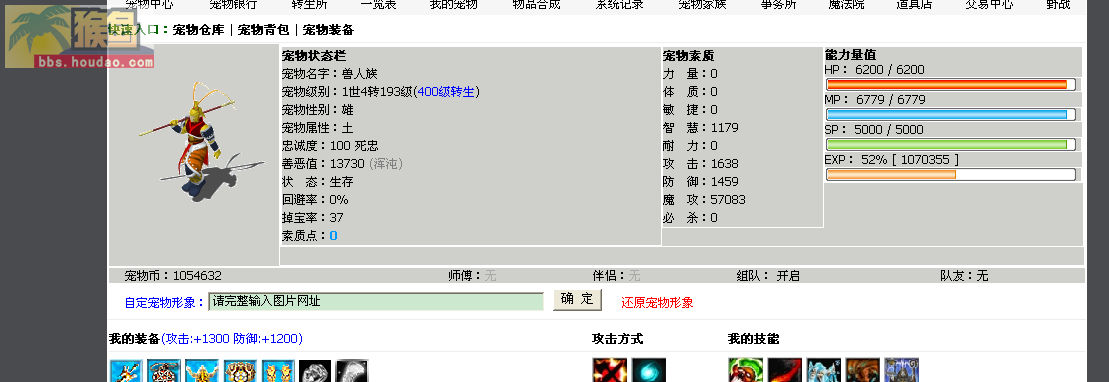Open 宠物银行 in the top menu
The height and width of the screenshot is (382, 1109).
pos(233,5)
